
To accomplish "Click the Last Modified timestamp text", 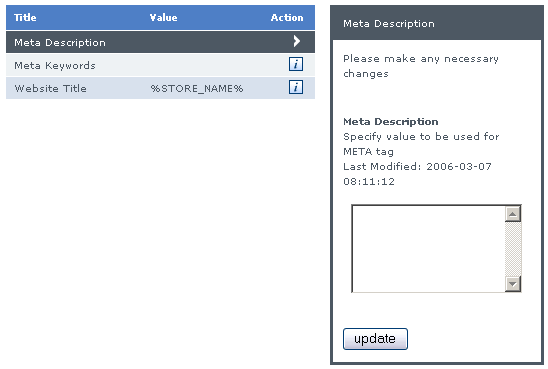I will click(x=417, y=174).
